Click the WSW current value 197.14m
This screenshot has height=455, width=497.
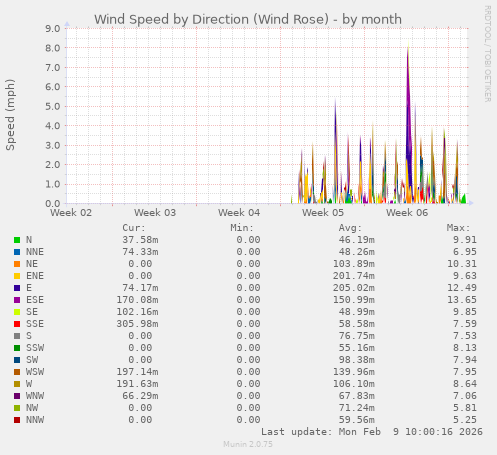click(137, 372)
